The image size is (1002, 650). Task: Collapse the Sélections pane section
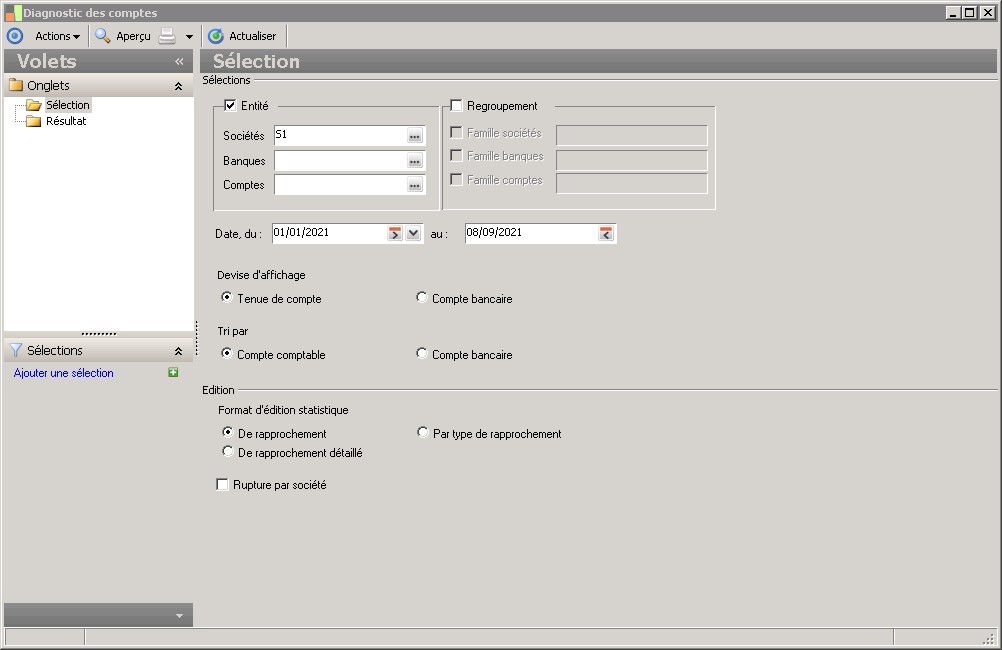click(x=178, y=351)
